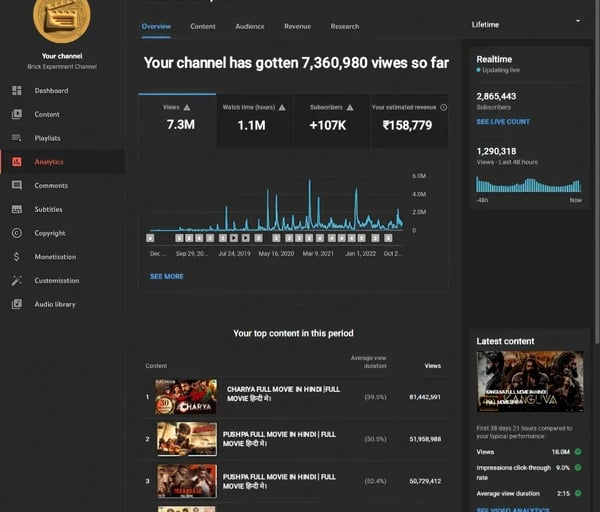Click the 2,865,443 subscribers count

[x=496, y=96]
